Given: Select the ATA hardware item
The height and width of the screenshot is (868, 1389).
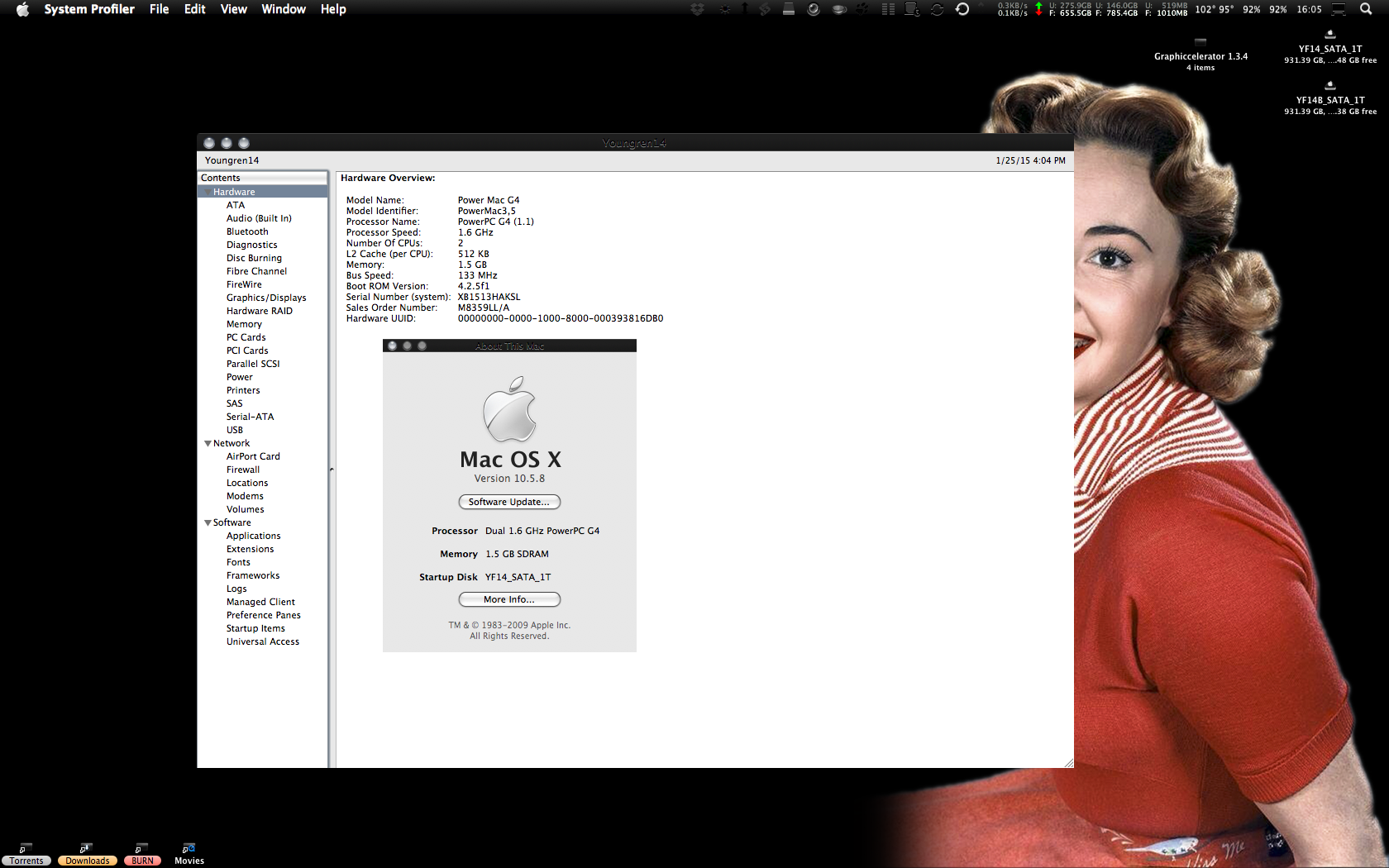Looking at the screenshot, I should coord(236,205).
